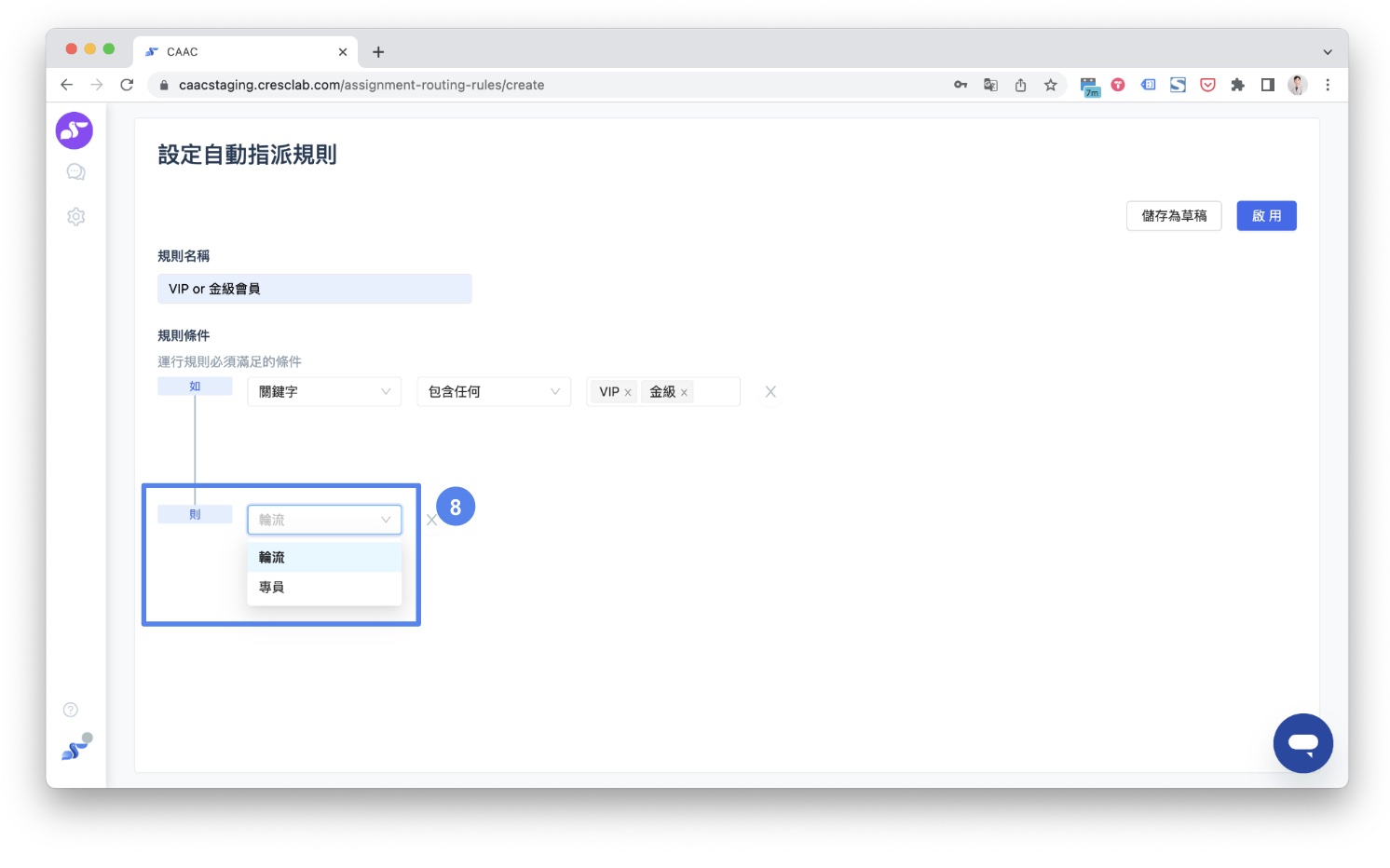Remove the 金級 keyword tag
1390x868 pixels.
point(684,393)
